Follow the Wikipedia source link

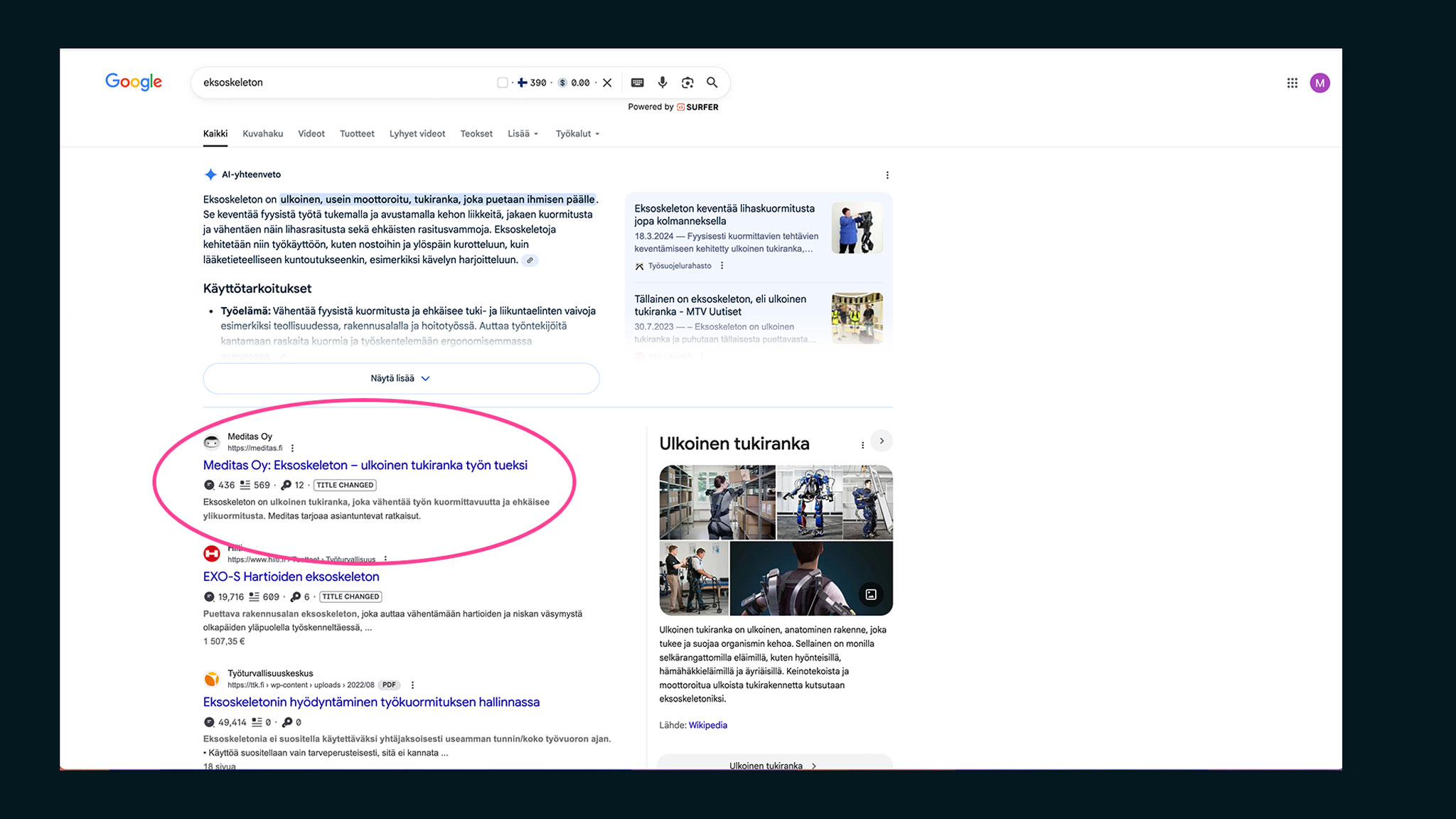click(707, 725)
